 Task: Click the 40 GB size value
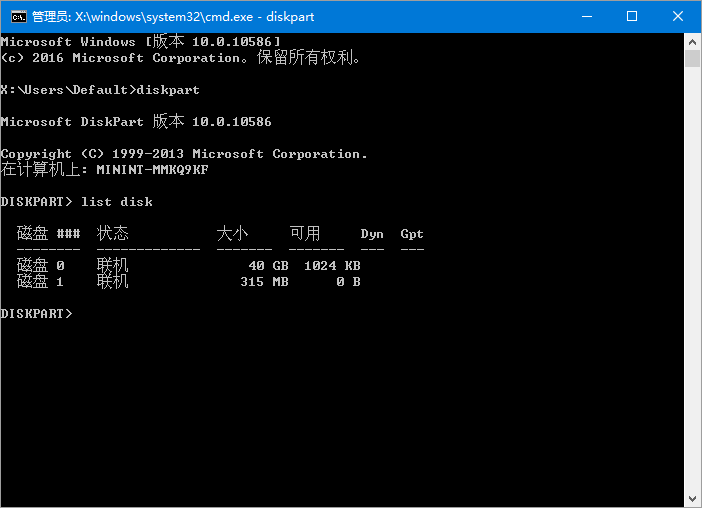point(268,266)
